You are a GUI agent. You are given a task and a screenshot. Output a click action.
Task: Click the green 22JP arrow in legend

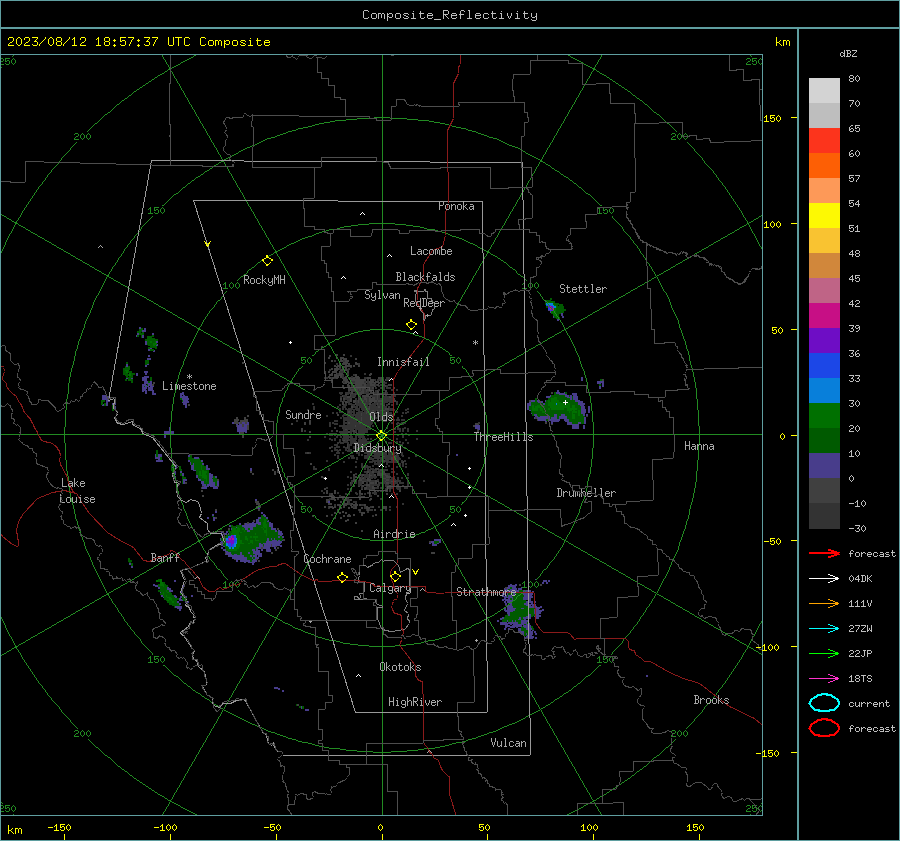tap(824, 653)
